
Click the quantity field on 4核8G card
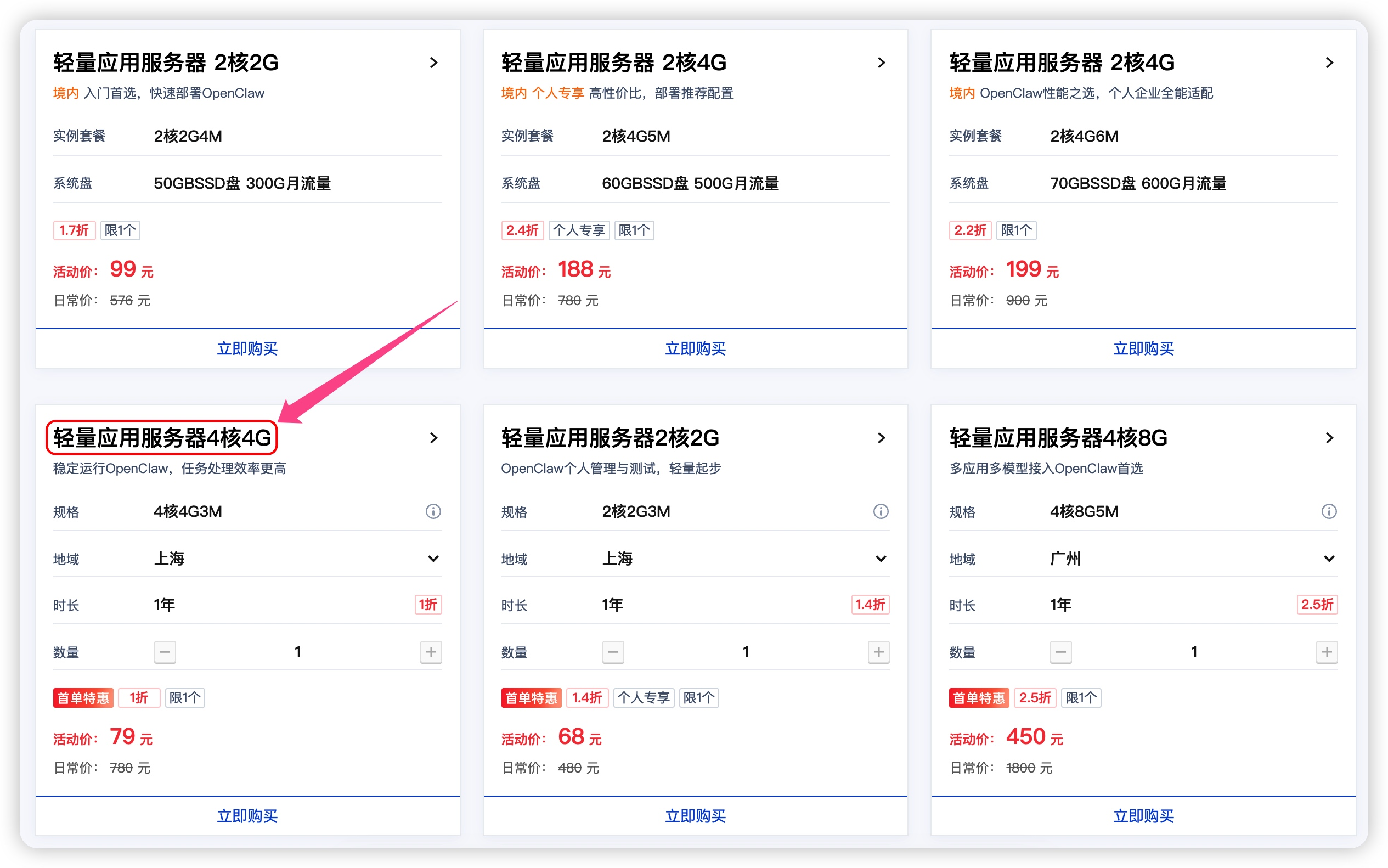tap(1193, 652)
